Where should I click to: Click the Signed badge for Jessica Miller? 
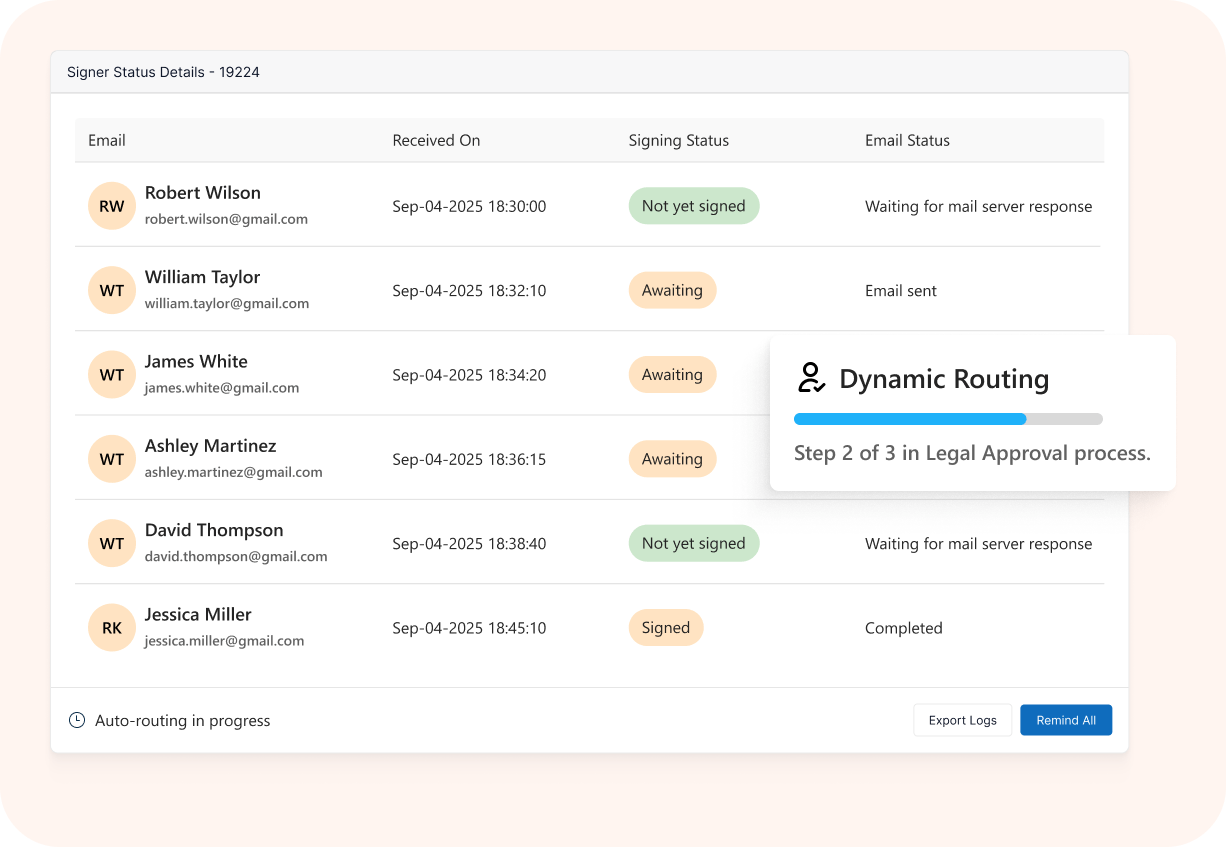666,628
